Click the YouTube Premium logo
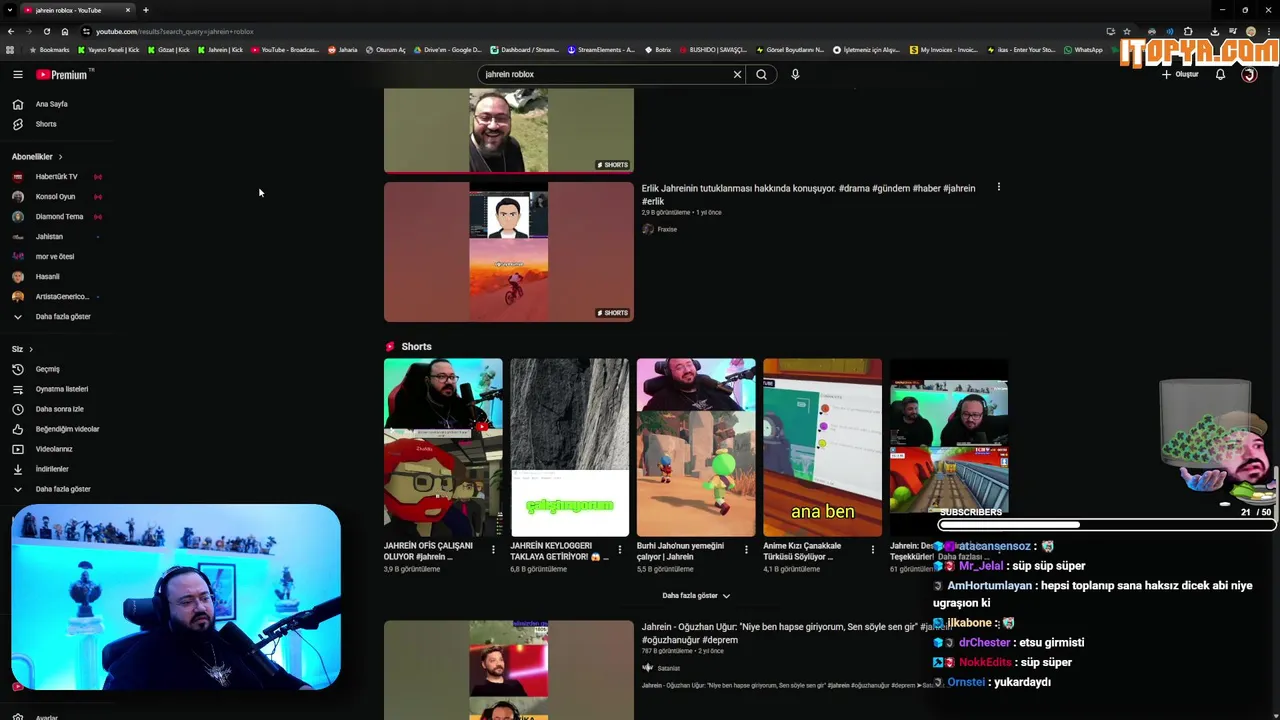The height and width of the screenshot is (720, 1280). (x=62, y=74)
